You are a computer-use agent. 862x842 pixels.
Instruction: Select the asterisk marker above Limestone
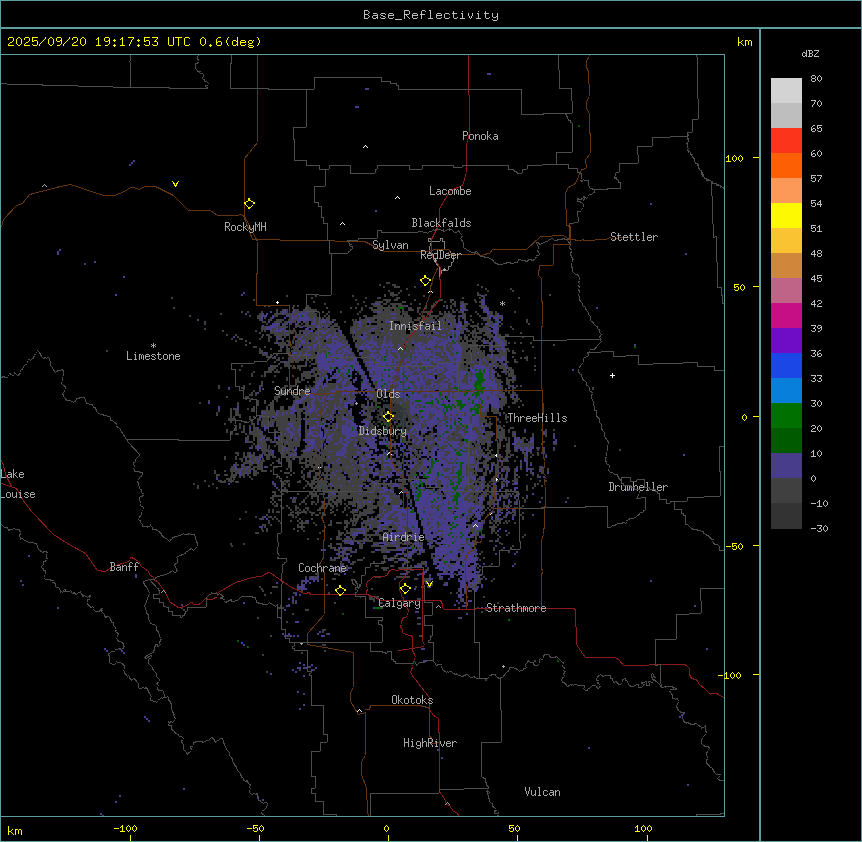point(153,345)
